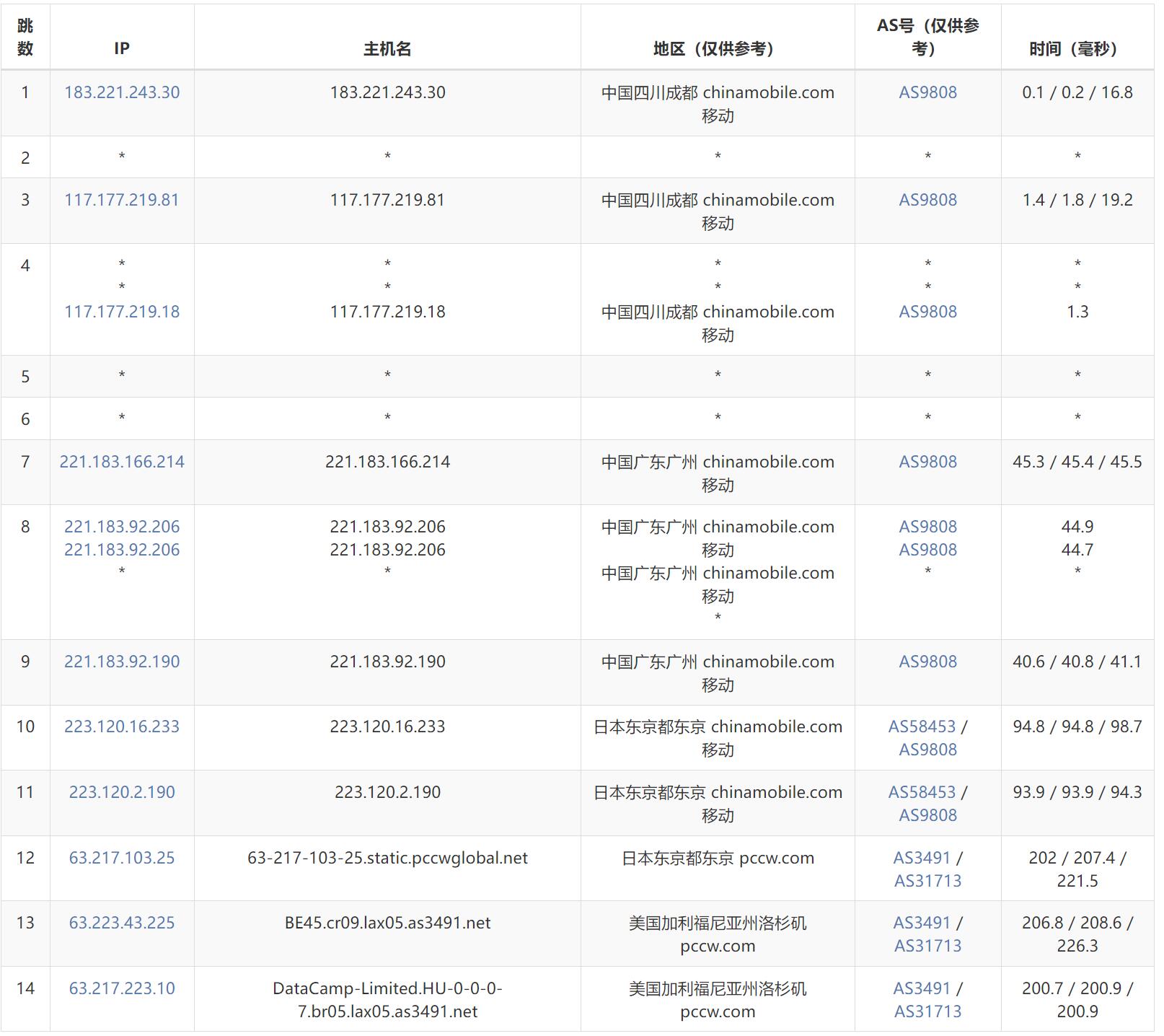Click the 跳数 column header
Image resolution: width=1164 pixels, height=1036 pixels.
25,37
